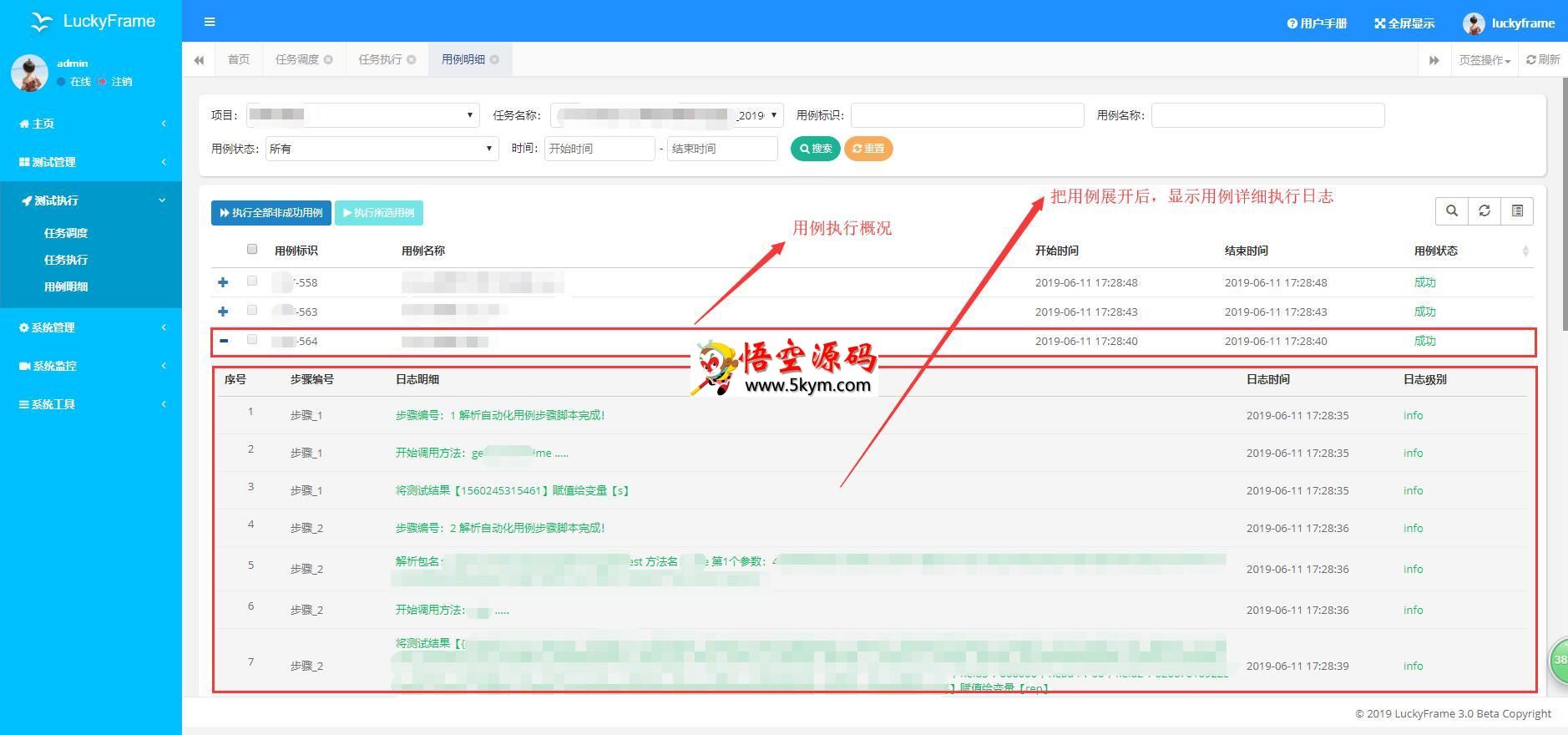The width and height of the screenshot is (1568, 735).
Task: Open the 页签操作 dropdown
Action: (x=1485, y=60)
